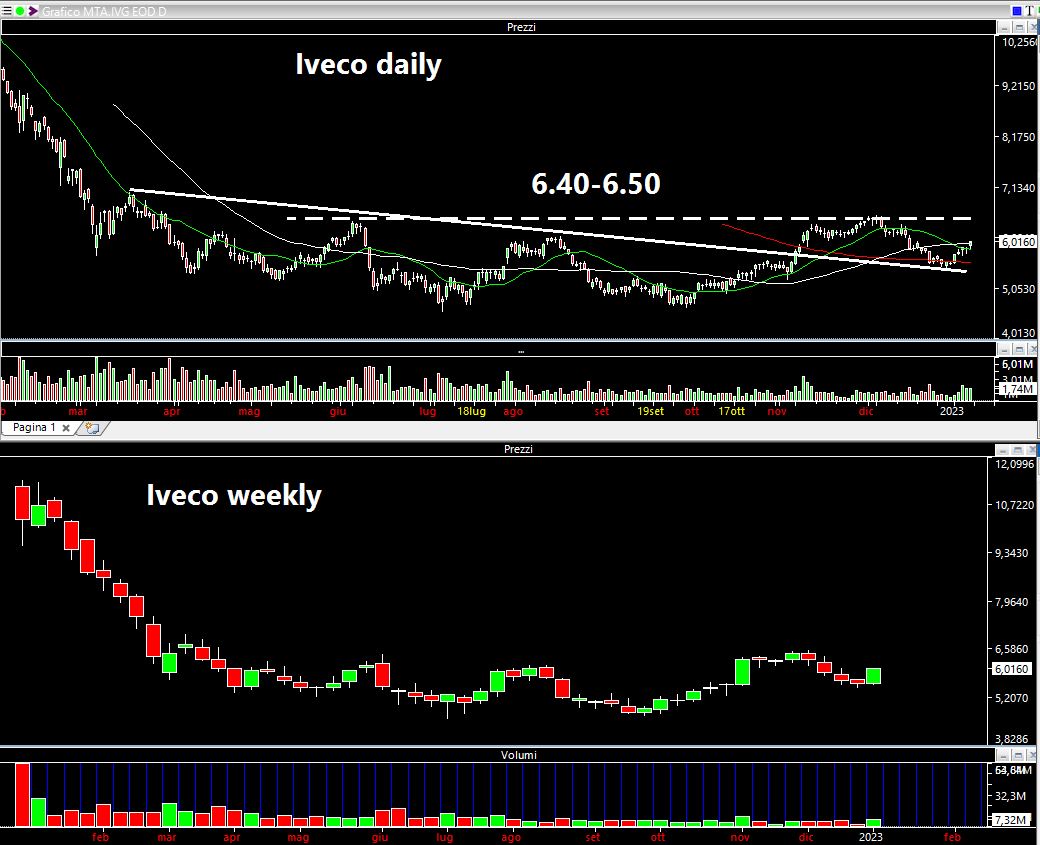The height and width of the screenshot is (845, 1040).
Task: Open the hamburger menu in the chart title bar
Action: coord(7,11)
